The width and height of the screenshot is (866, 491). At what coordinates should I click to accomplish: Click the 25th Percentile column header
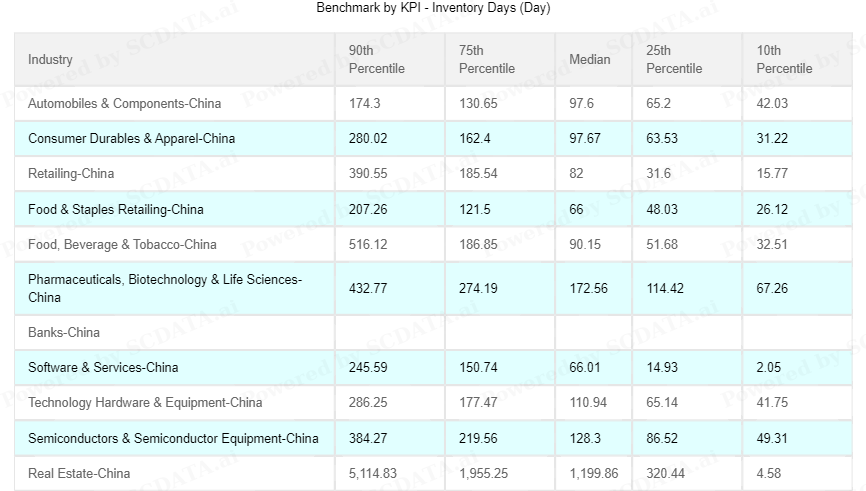click(674, 60)
